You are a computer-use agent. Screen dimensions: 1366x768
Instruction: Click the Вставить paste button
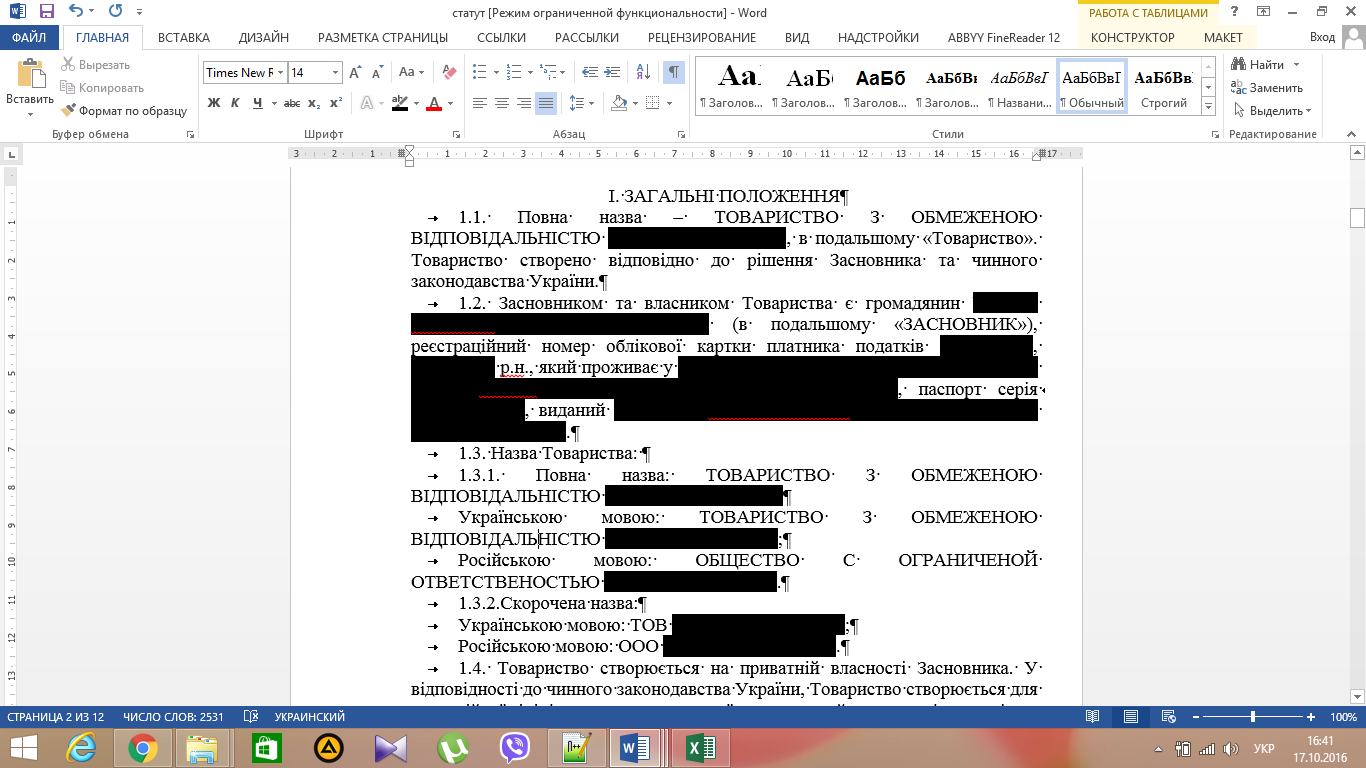pos(30,86)
